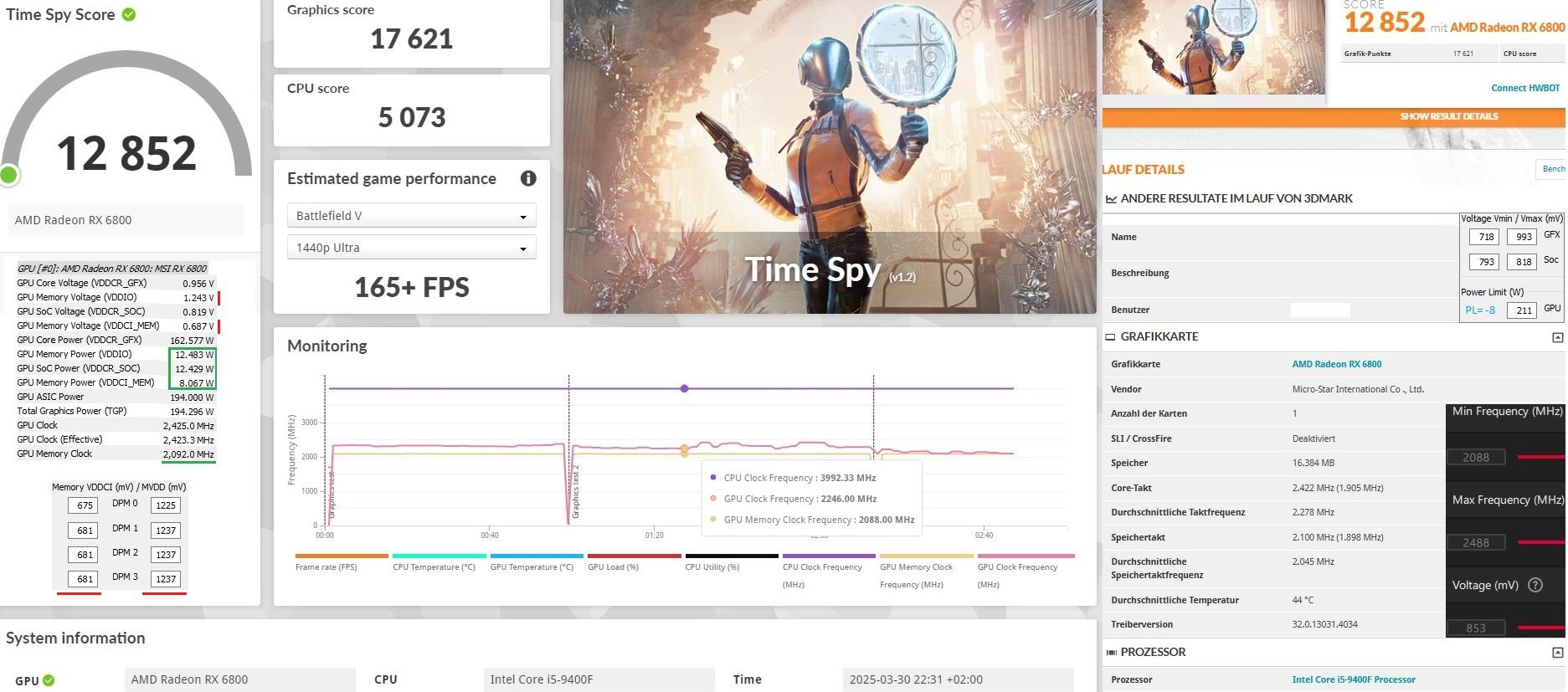Click the Grafikkarte section card icon
1568x692 pixels.
1110,336
